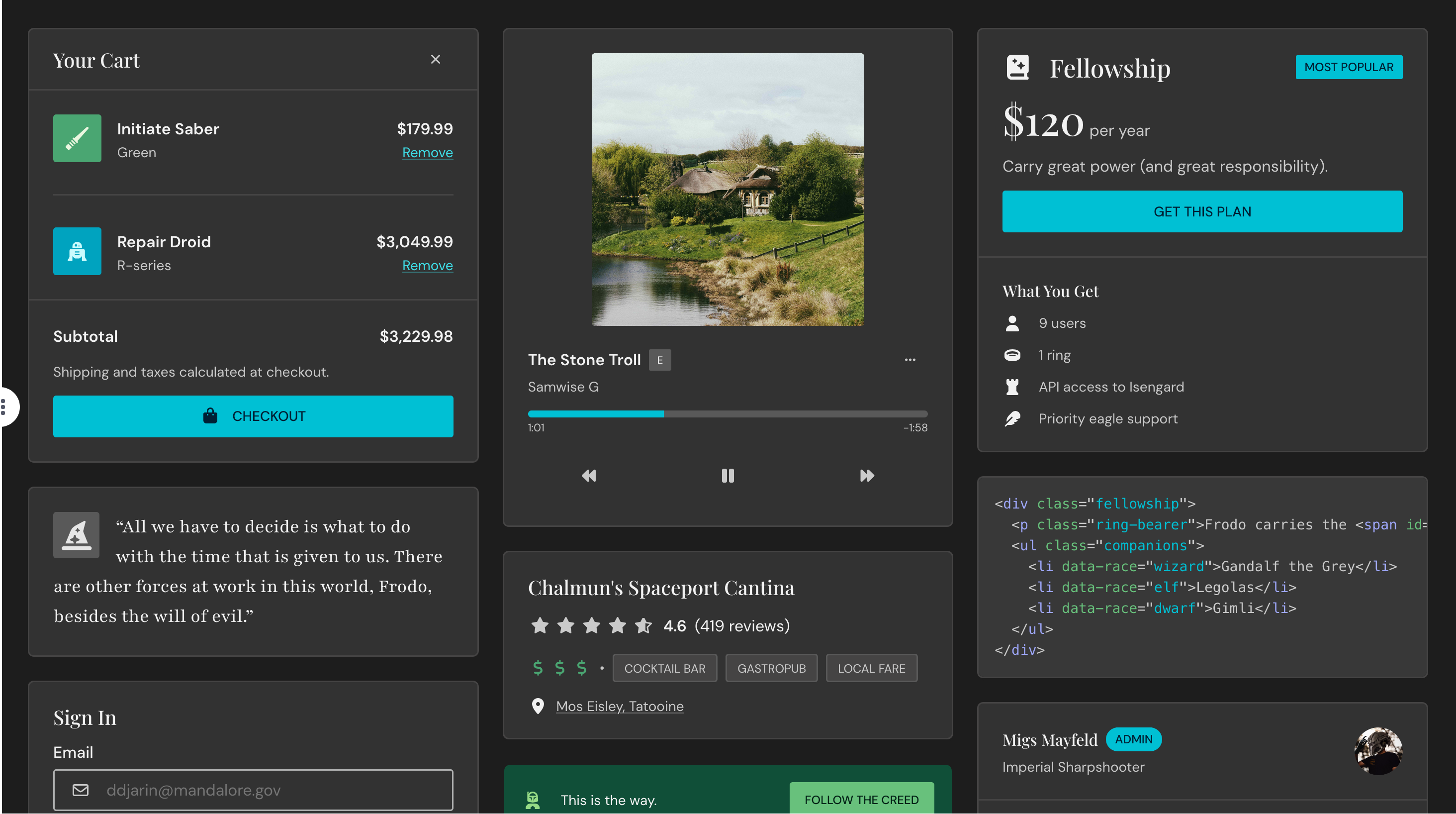This screenshot has width=1456, height=814.
Task: Click the feather icon for eagle support
Action: (1012, 418)
